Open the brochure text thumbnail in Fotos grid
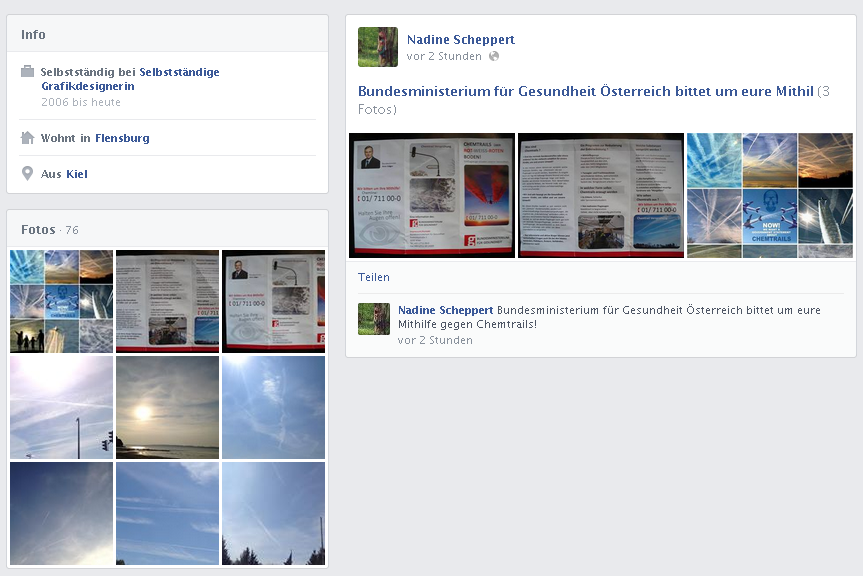This screenshot has height=576, width=863. [x=167, y=301]
